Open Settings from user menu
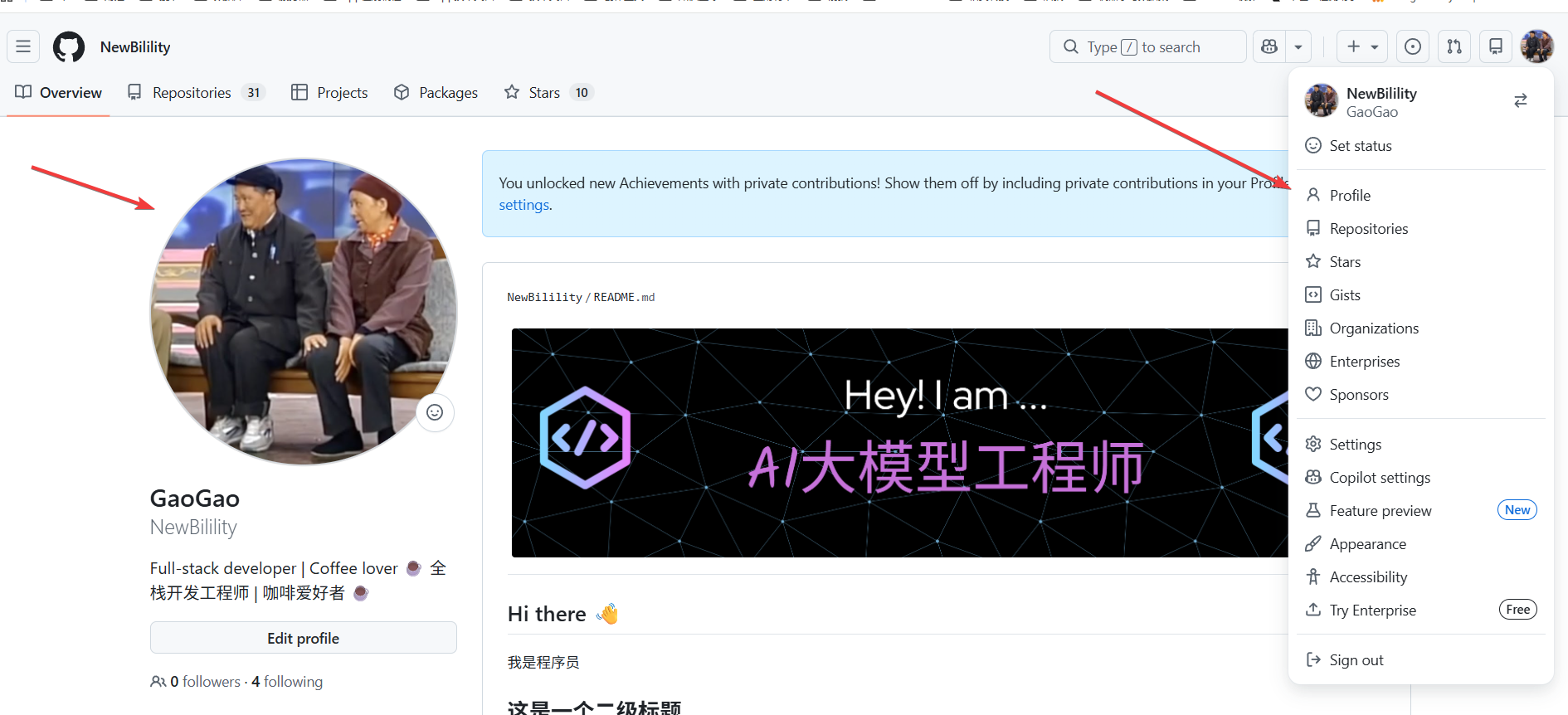This screenshot has height=715, width=1568. [x=1420, y=444]
